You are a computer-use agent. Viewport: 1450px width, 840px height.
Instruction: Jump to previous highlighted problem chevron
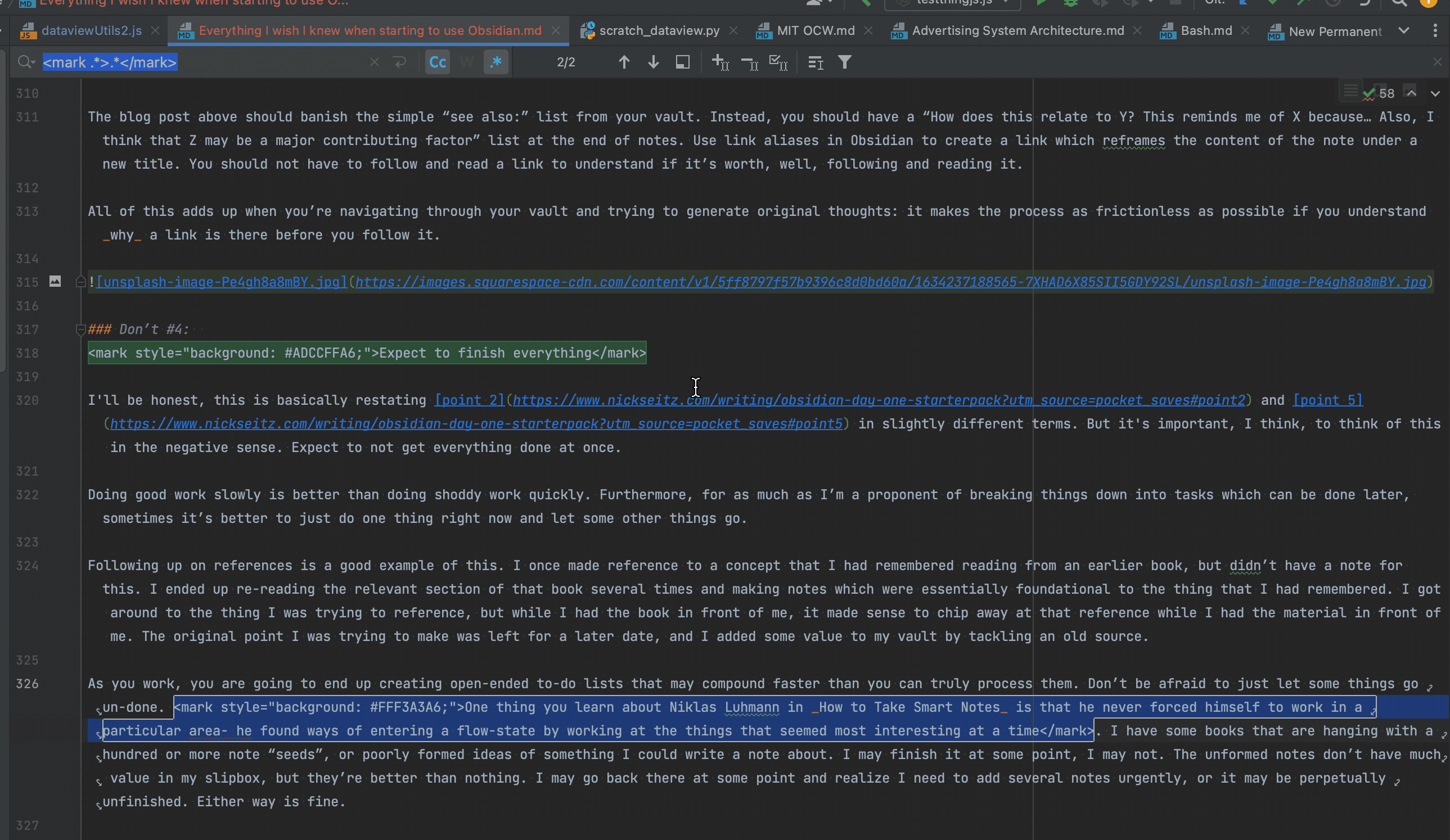[x=1411, y=93]
